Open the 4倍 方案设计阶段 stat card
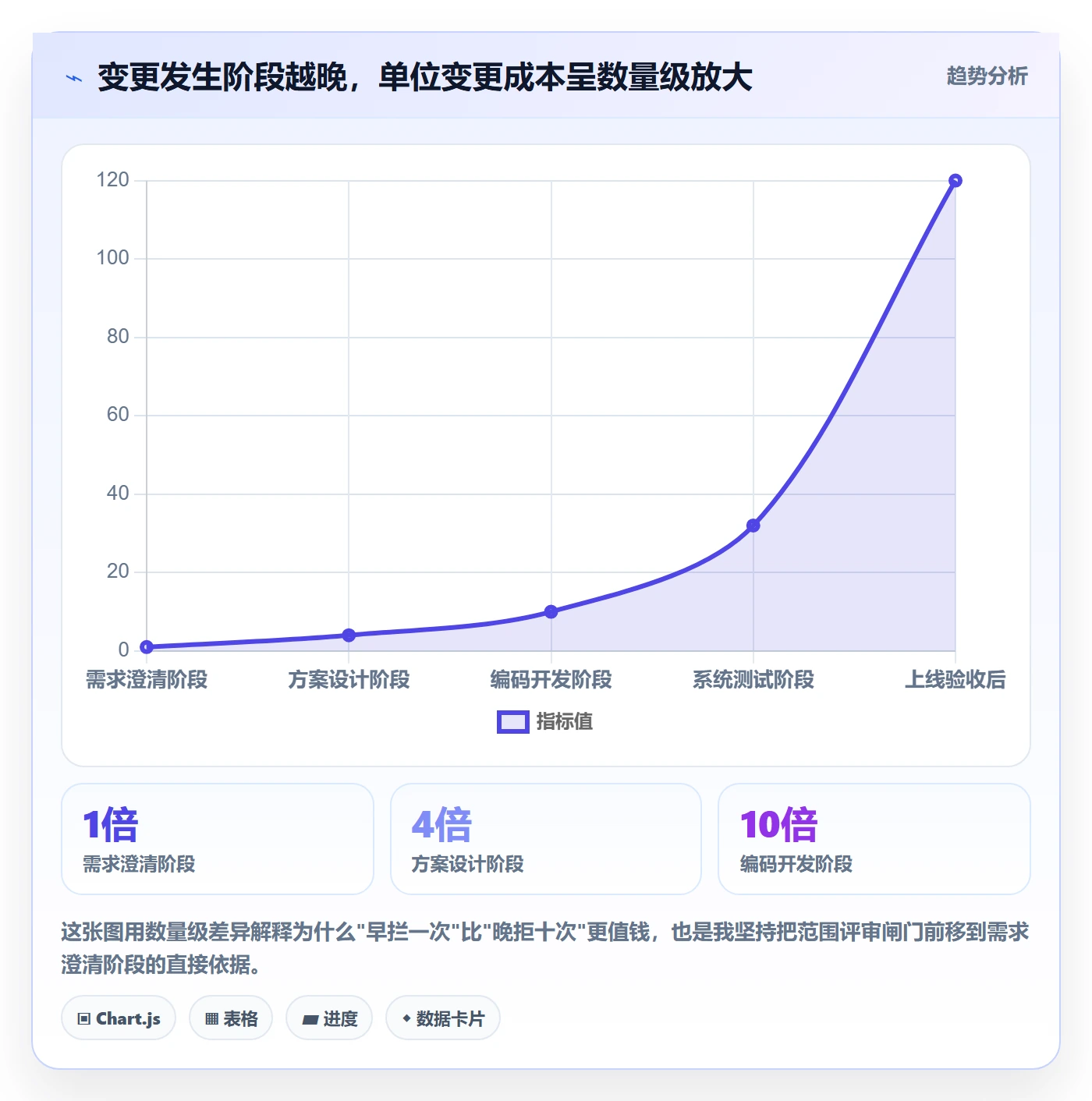This screenshot has height=1101, width=1092. coord(546,839)
